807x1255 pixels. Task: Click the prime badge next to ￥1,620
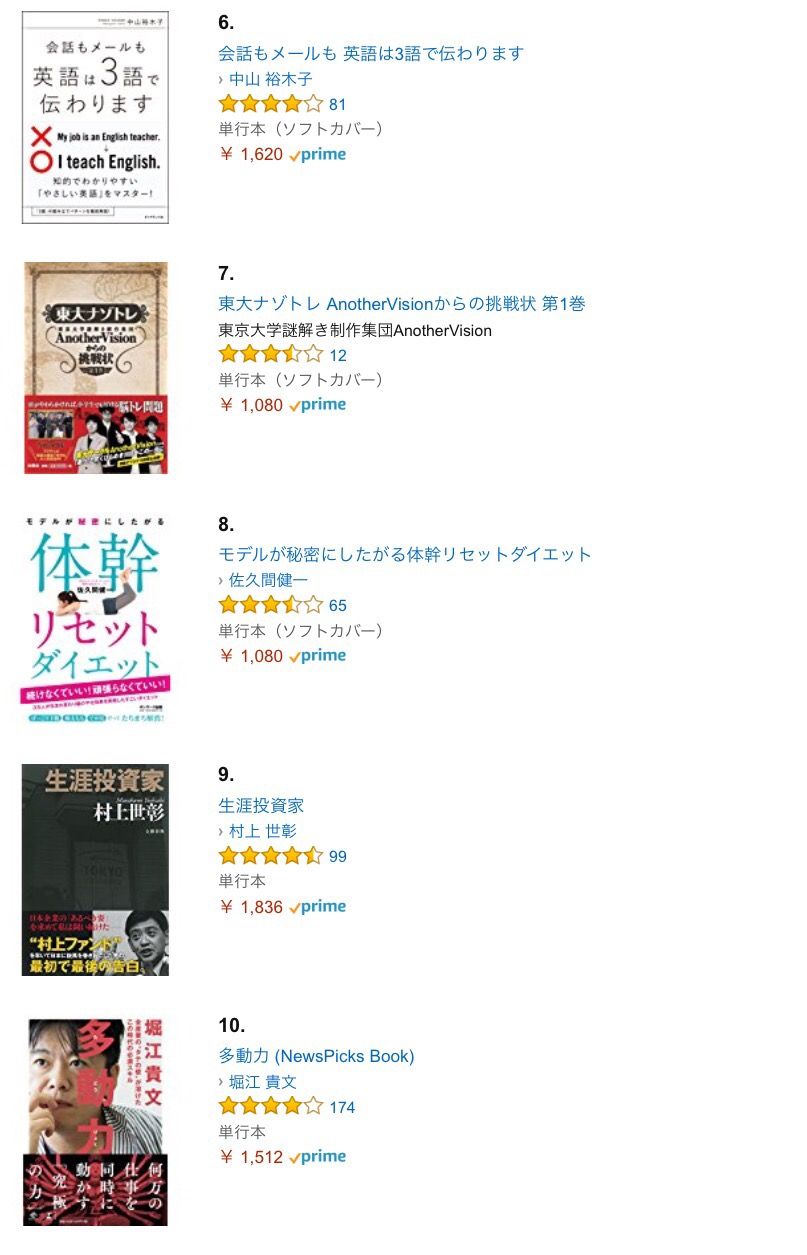click(318, 155)
